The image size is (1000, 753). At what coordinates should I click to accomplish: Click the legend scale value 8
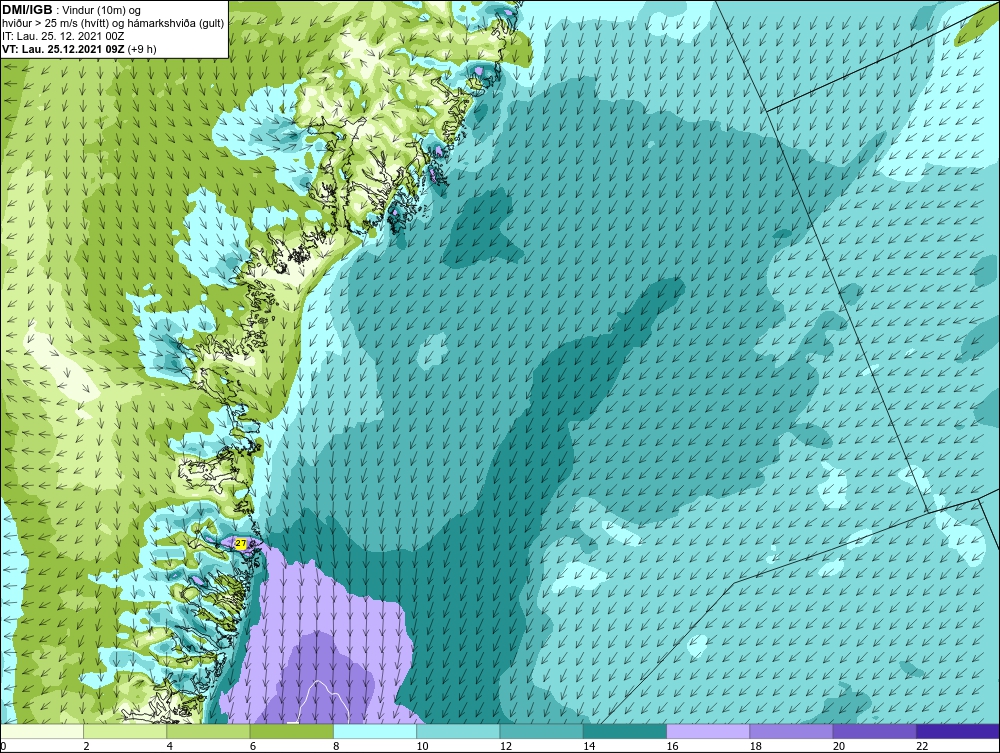336,747
